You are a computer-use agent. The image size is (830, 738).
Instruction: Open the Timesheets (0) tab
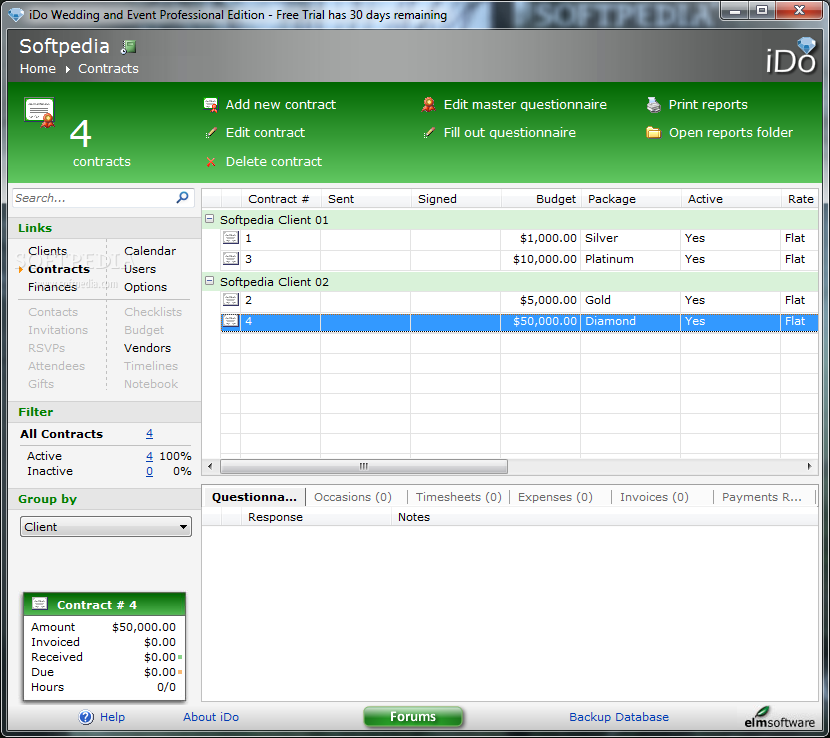[x=458, y=497]
